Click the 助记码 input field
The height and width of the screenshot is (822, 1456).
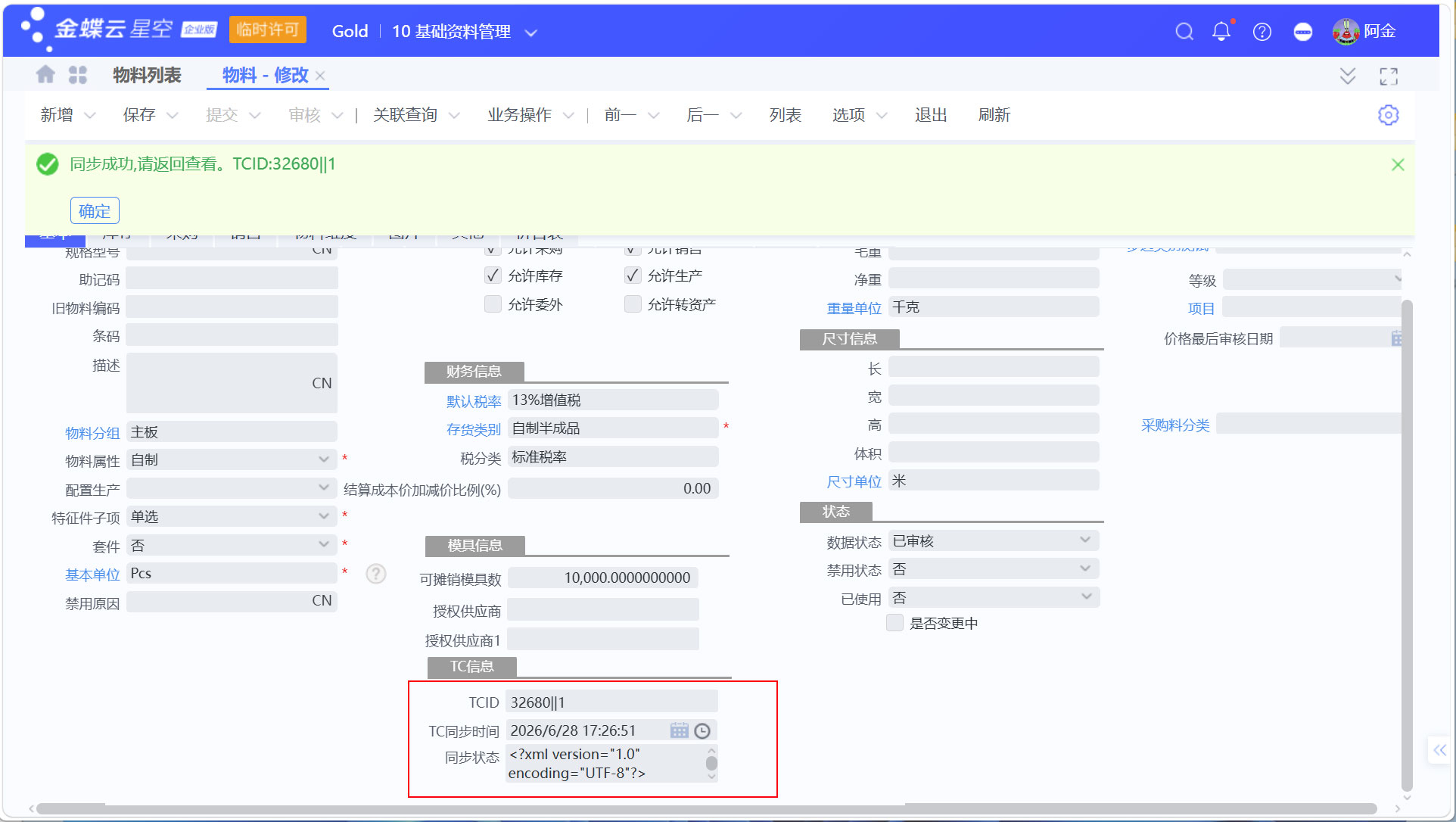coord(232,279)
